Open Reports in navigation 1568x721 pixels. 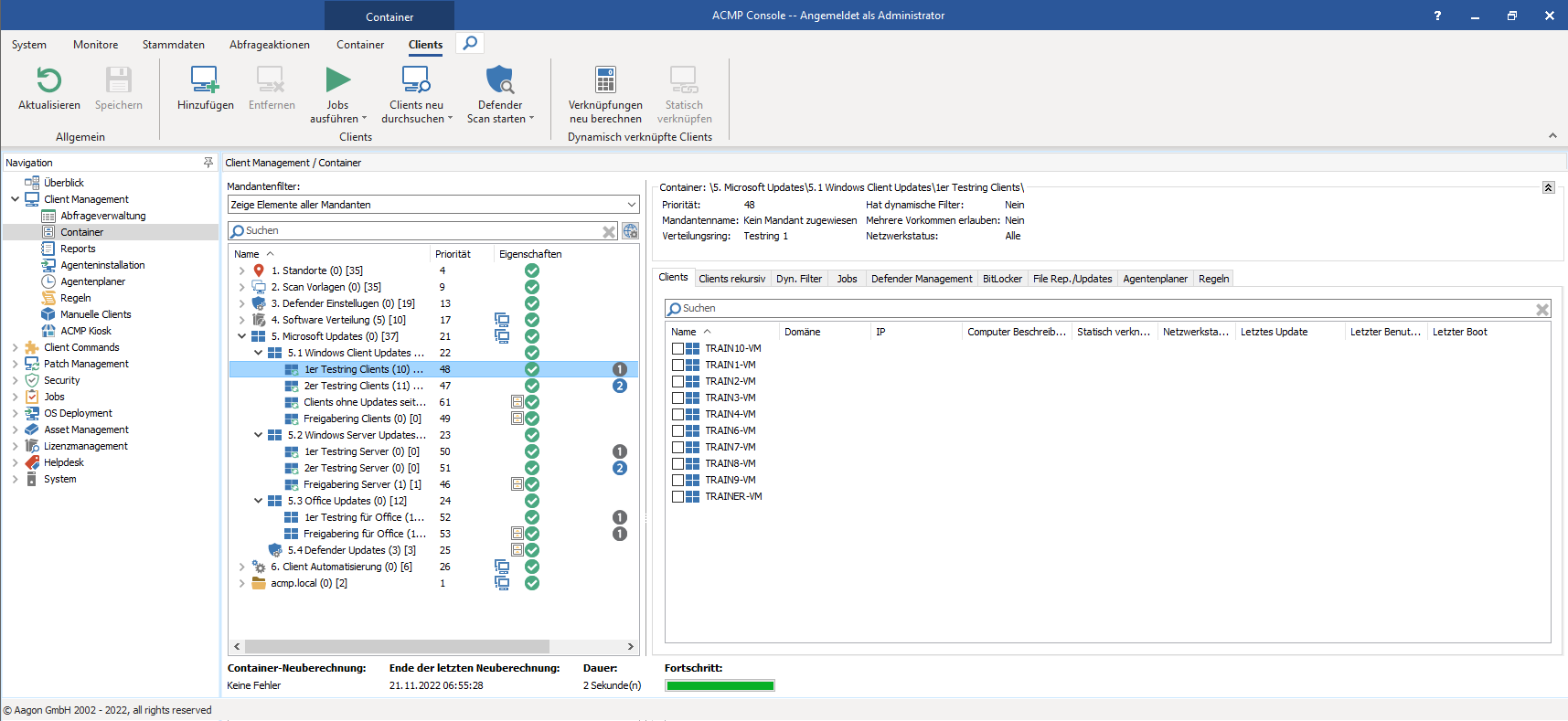78,249
